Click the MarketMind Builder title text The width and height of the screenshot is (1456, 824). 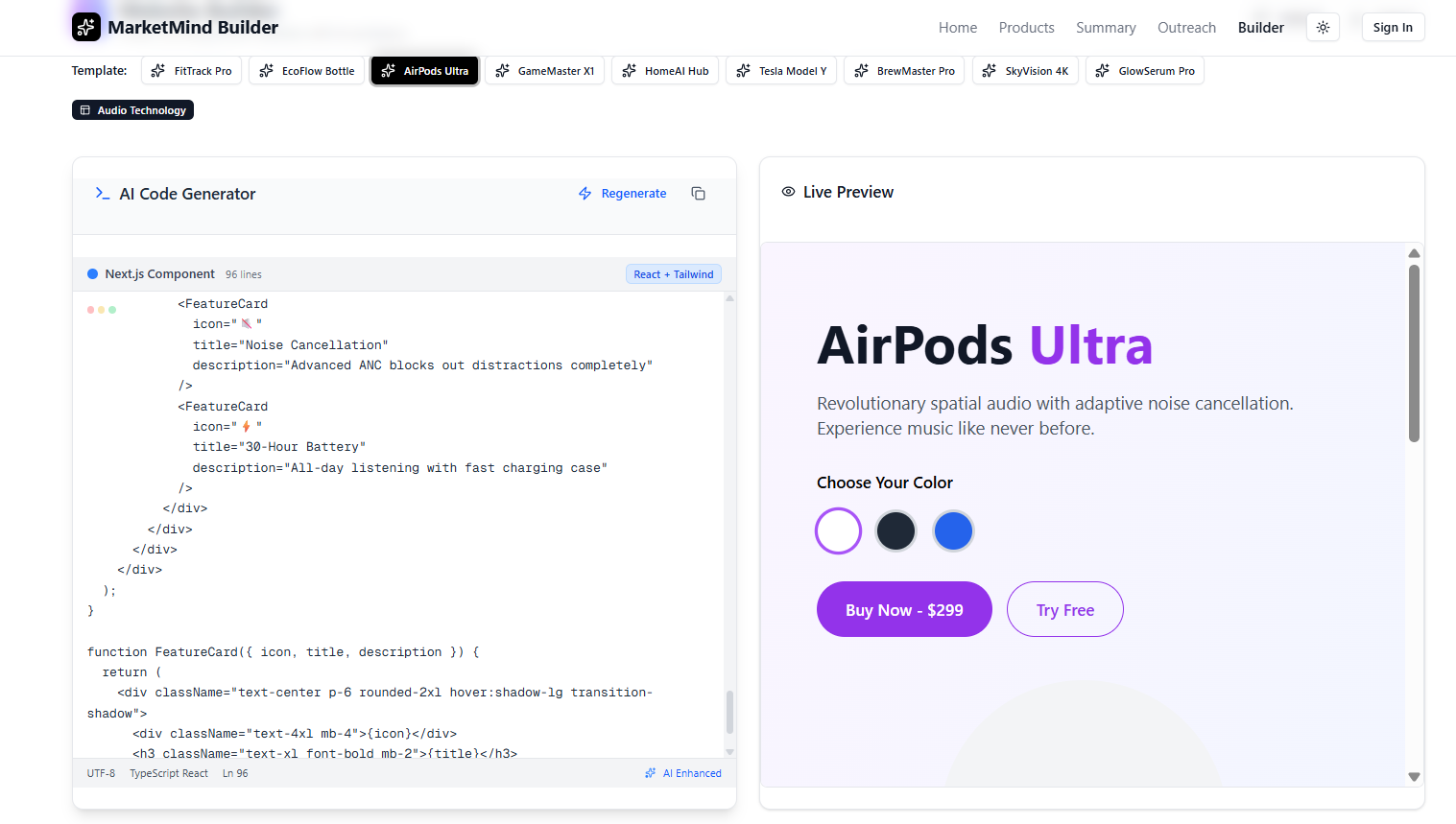tap(193, 28)
